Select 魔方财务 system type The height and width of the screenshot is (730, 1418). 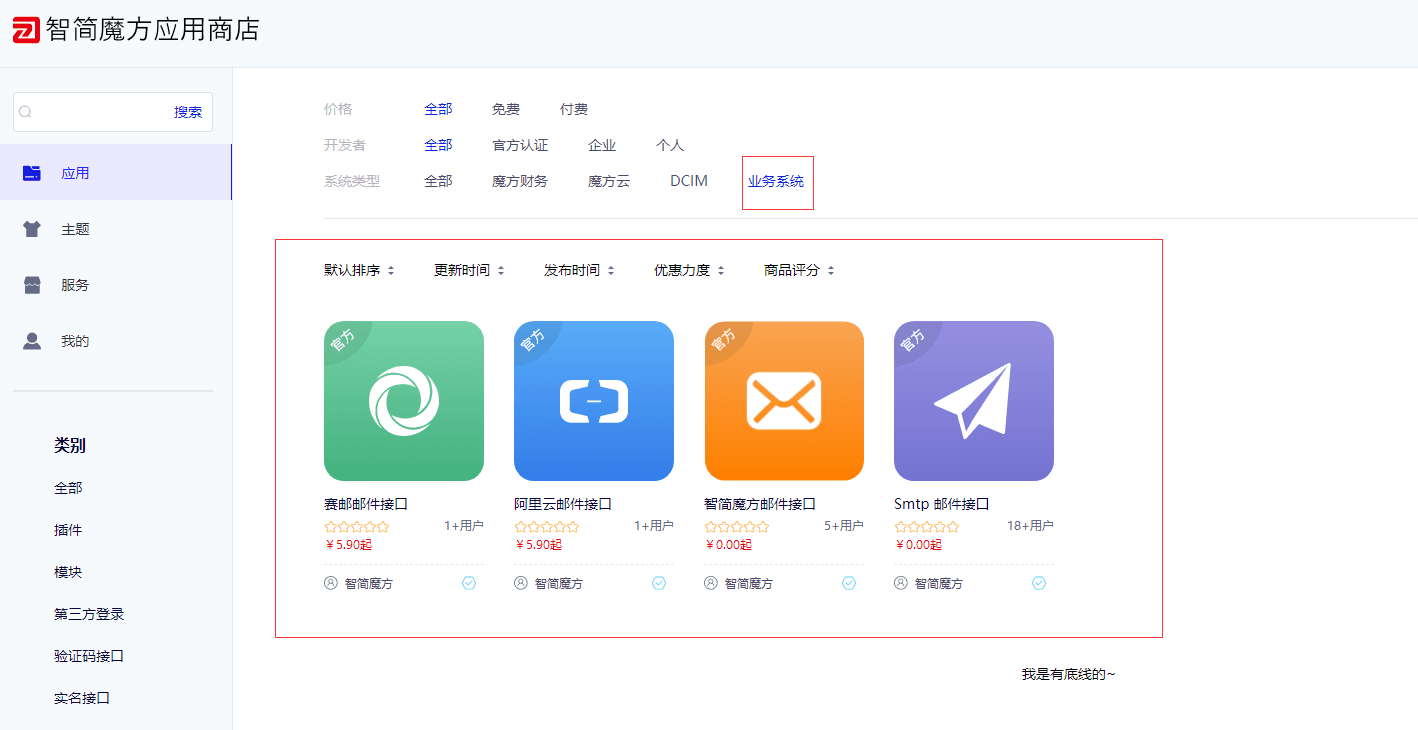pos(520,181)
